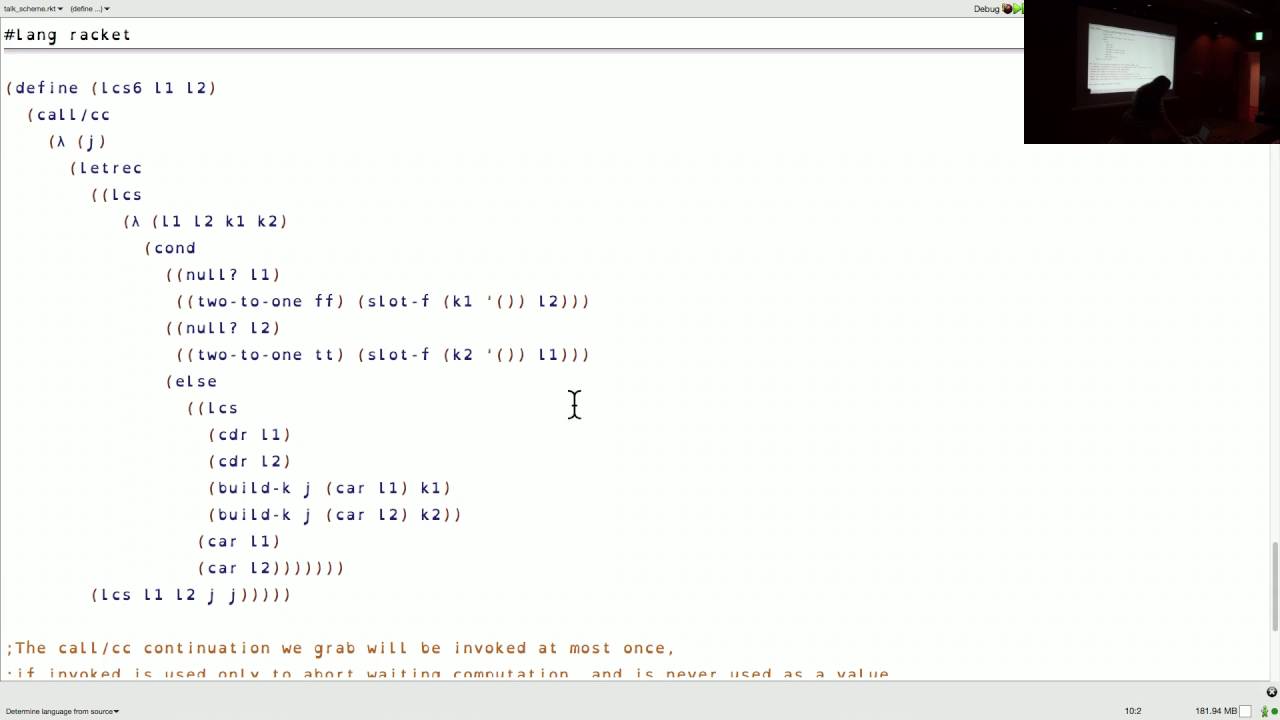1280x720 pixels.
Task: Click the white box next to memory usage
Action: click(x=1246, y=711)
